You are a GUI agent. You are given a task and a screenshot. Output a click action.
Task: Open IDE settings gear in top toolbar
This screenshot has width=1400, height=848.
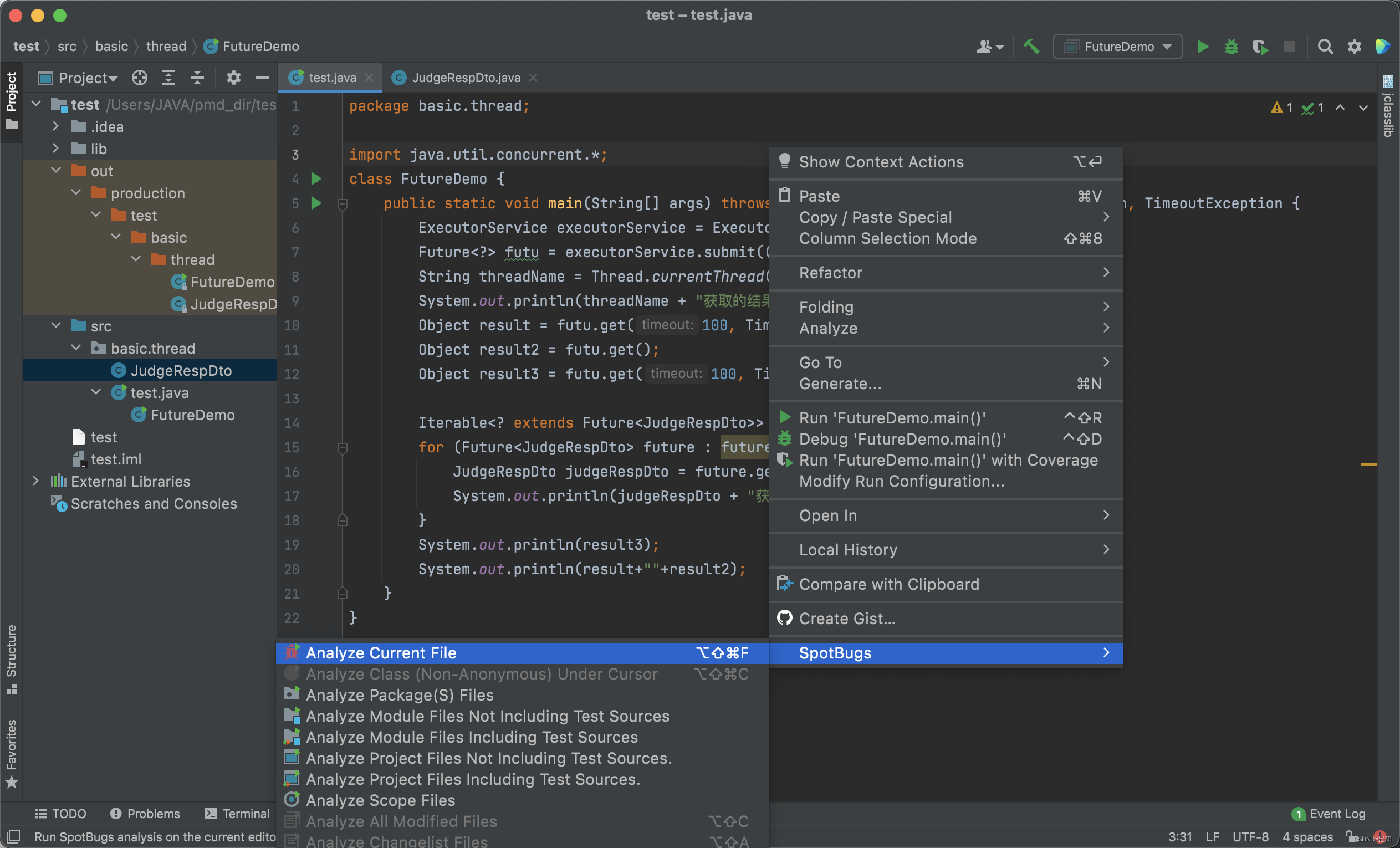click(1354, 46)
